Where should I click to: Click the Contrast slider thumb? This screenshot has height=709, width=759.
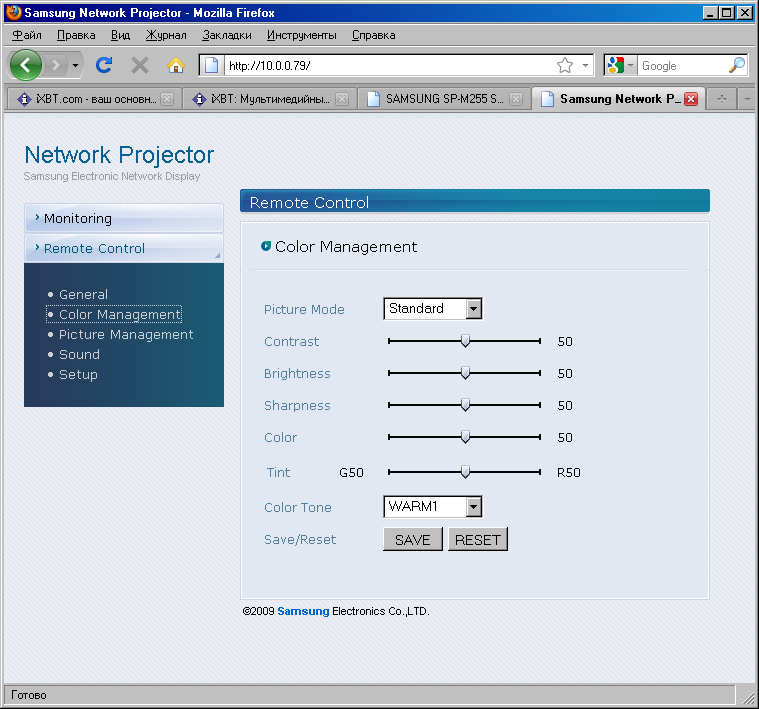click(465, 341)
